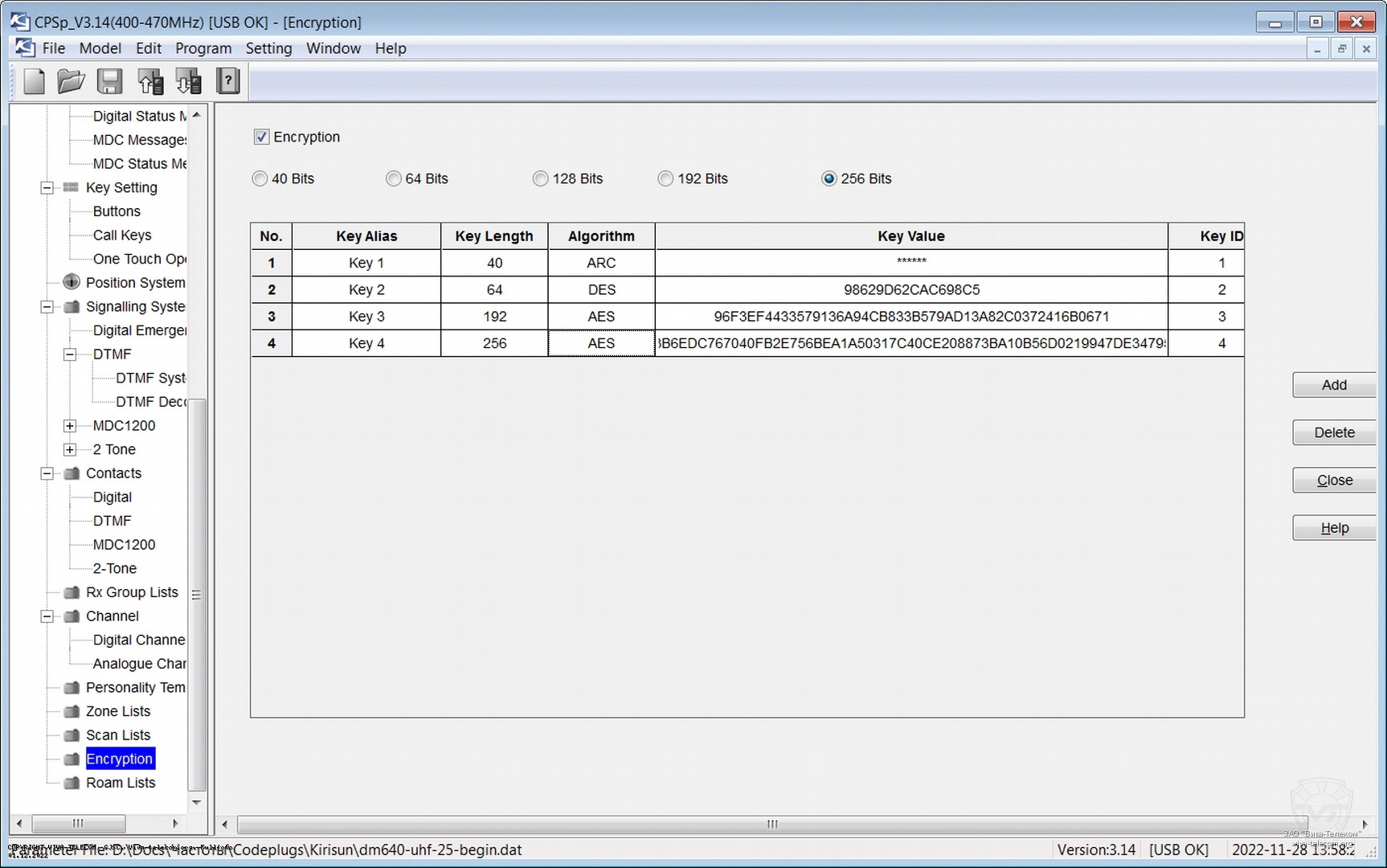The image size is (1387, 868).
Task: Click the Position System globe icon
Action: [x=72, y=282]
